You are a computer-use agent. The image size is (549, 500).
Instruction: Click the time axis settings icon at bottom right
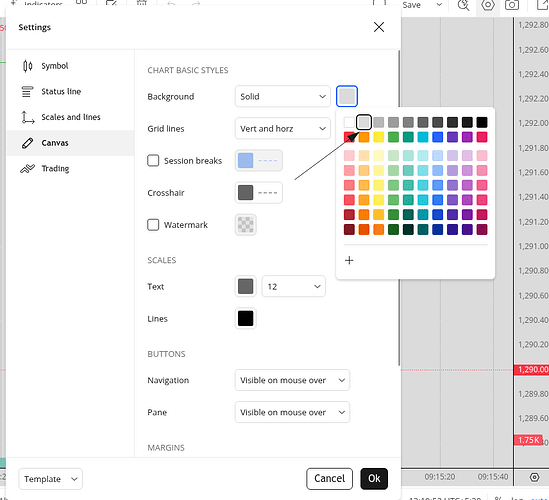coord(534,477)
